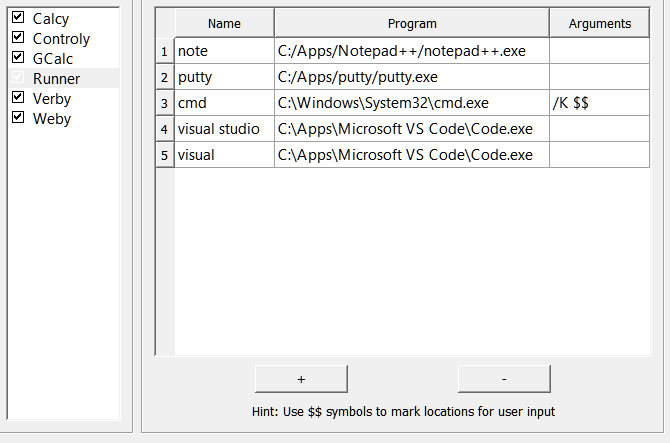
Task: Select the Controly plugin label
Action: coord(62,39)
